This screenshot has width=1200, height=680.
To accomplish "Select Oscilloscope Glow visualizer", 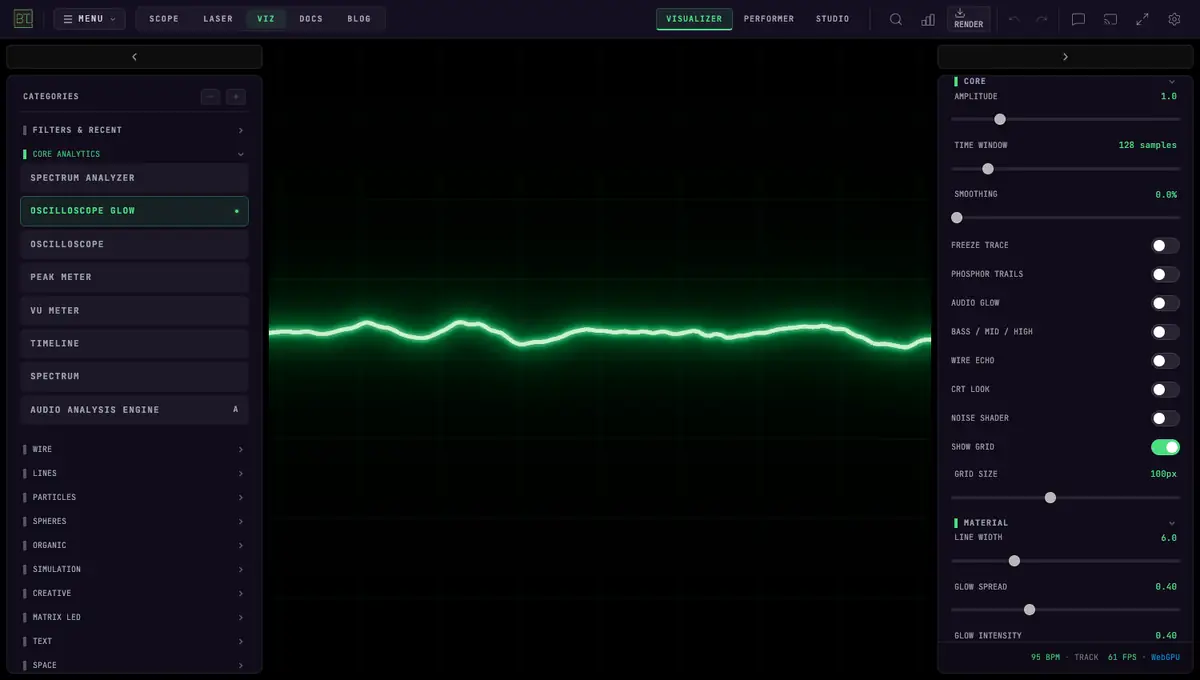I will [134, 211].
